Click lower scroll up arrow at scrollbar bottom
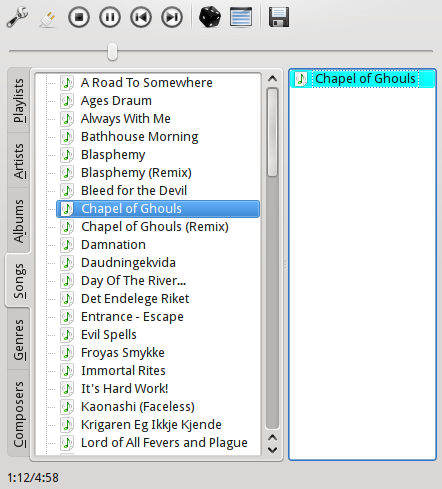Image resolution: width=442 pixels, height=489 pixels. pos(273,437)
